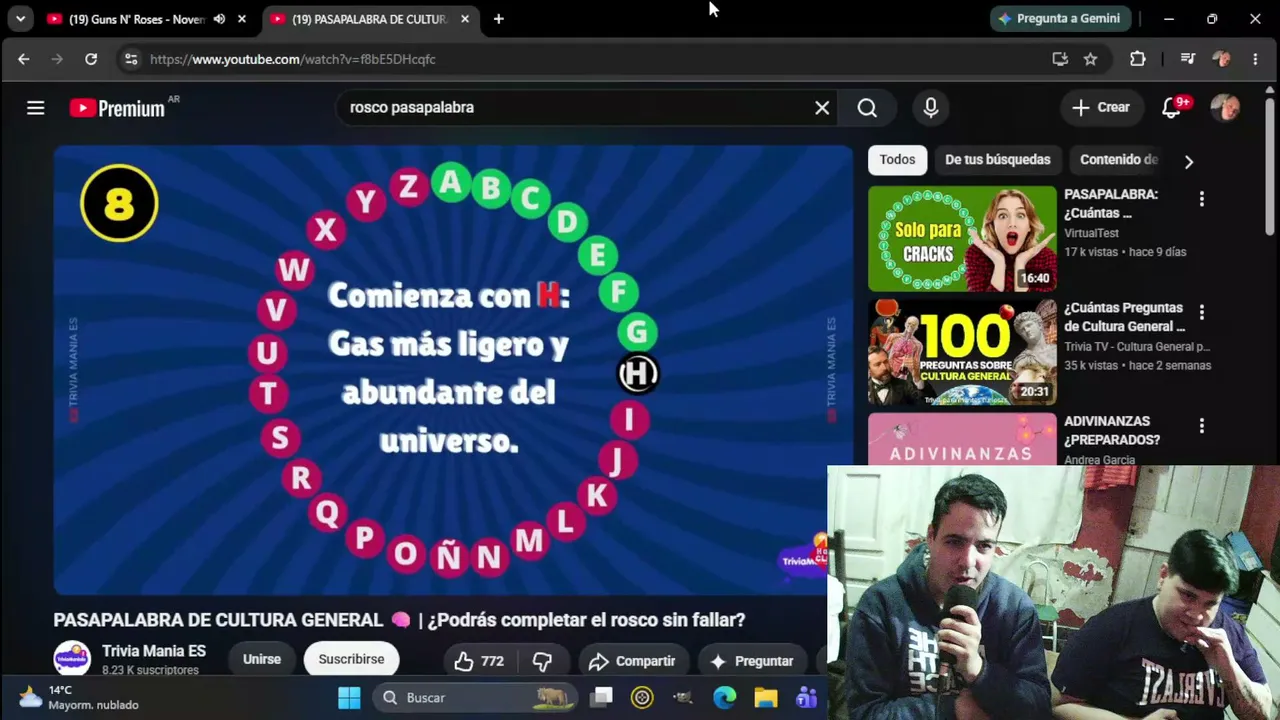
Task: Go back to the previous page
Action: point(24,59)
